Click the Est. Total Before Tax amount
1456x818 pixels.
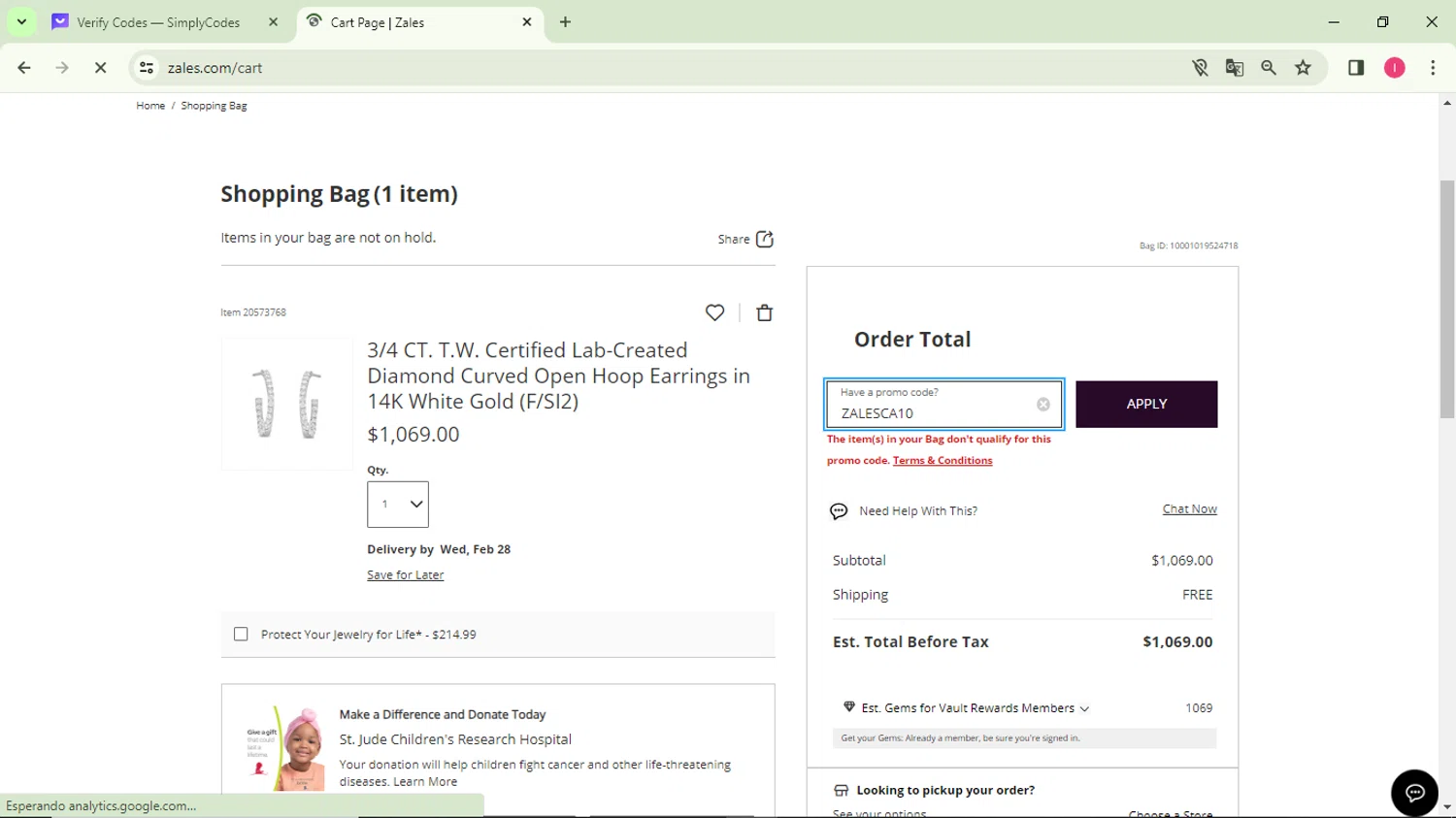click(x=1177, y=641)
